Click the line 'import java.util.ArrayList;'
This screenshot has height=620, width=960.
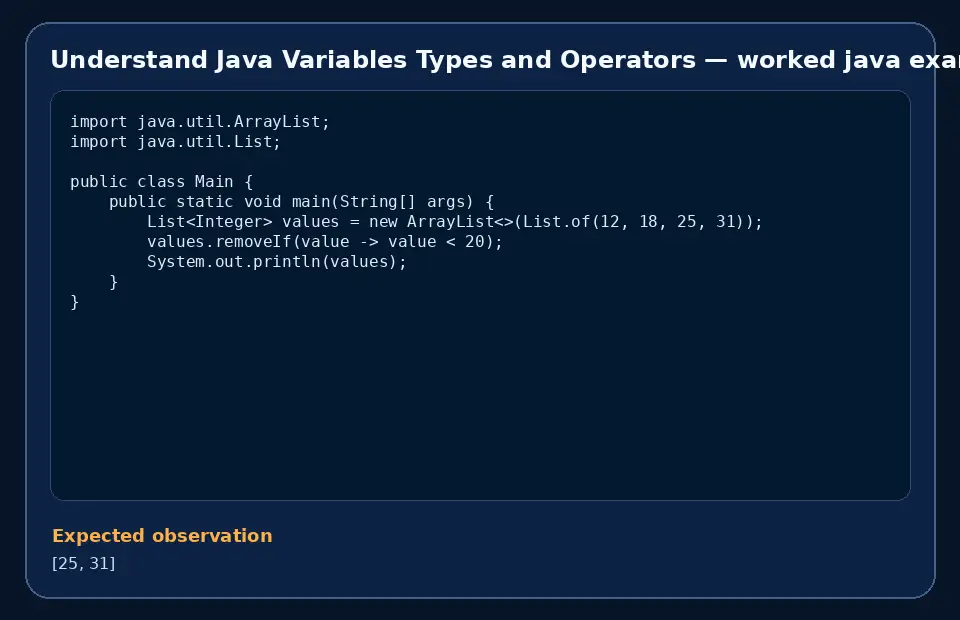[x=200, y=122]
